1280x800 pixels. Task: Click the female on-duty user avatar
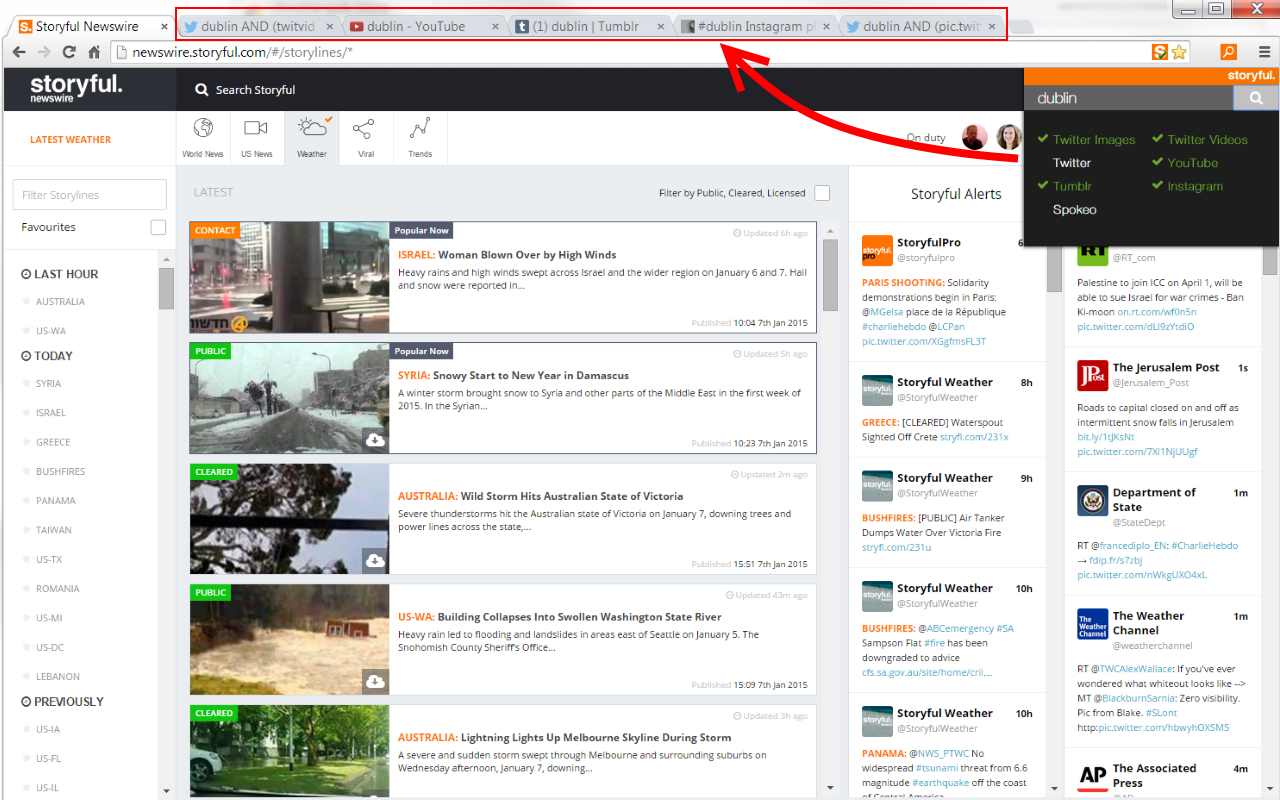pyautogui.click(x=1009, y=137)
